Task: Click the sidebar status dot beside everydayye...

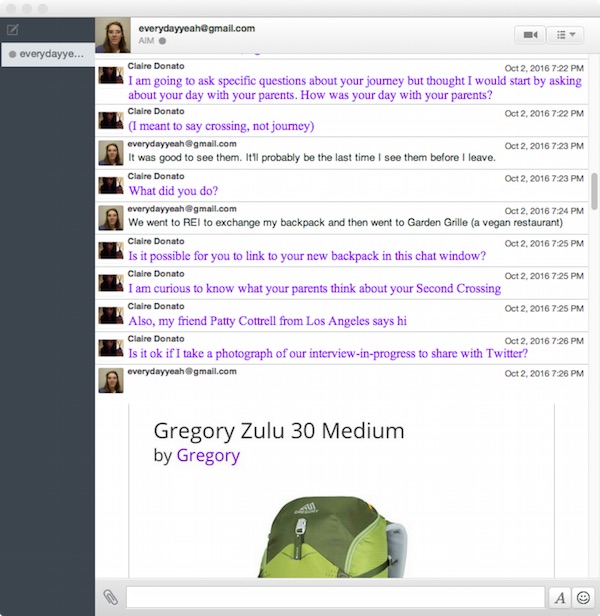Action: (x=12, y=54)
